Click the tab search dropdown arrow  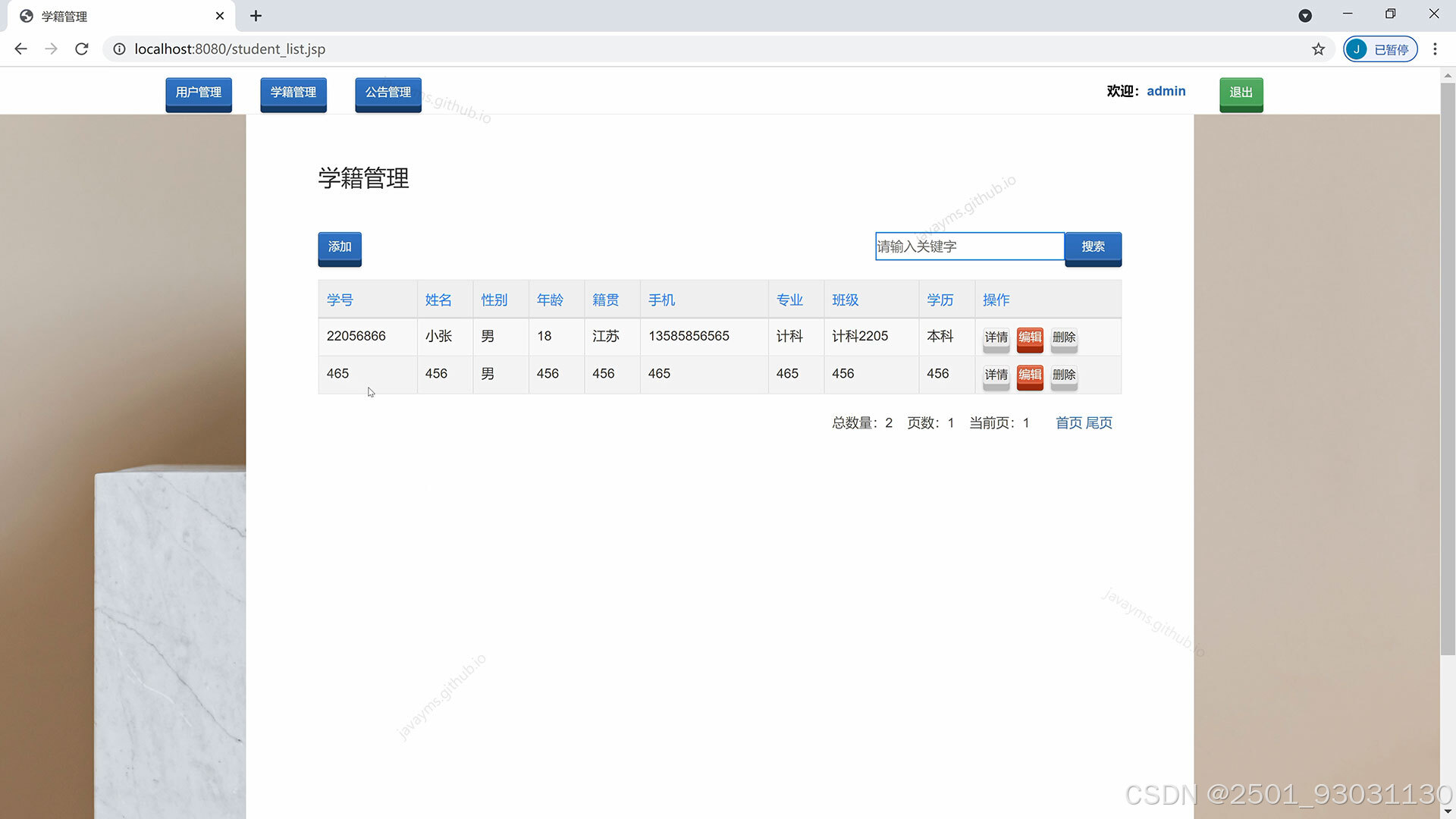click(x=1305, y=15)
